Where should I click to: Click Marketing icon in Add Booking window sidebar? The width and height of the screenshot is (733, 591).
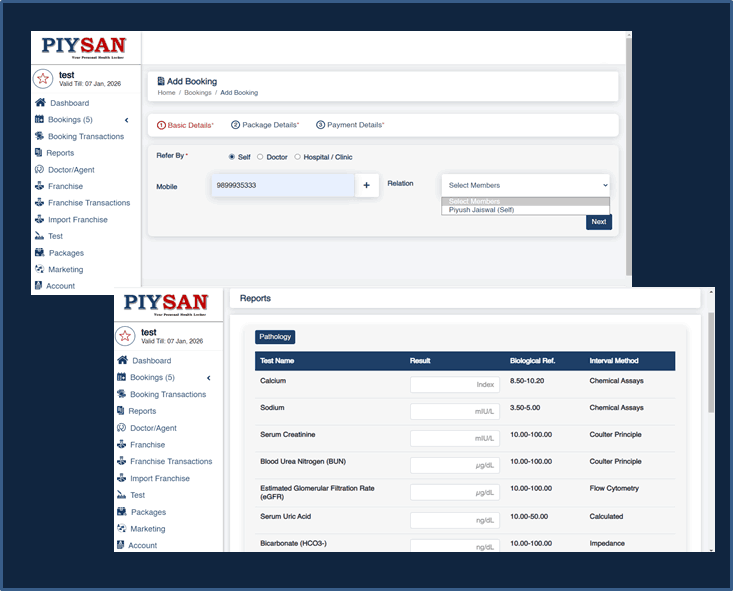(x=39, y=269)
